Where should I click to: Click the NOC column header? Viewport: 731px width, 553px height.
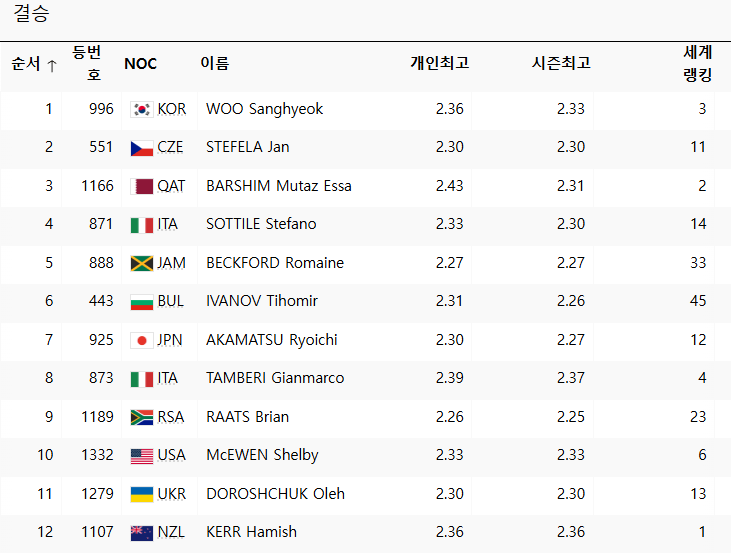140,64
